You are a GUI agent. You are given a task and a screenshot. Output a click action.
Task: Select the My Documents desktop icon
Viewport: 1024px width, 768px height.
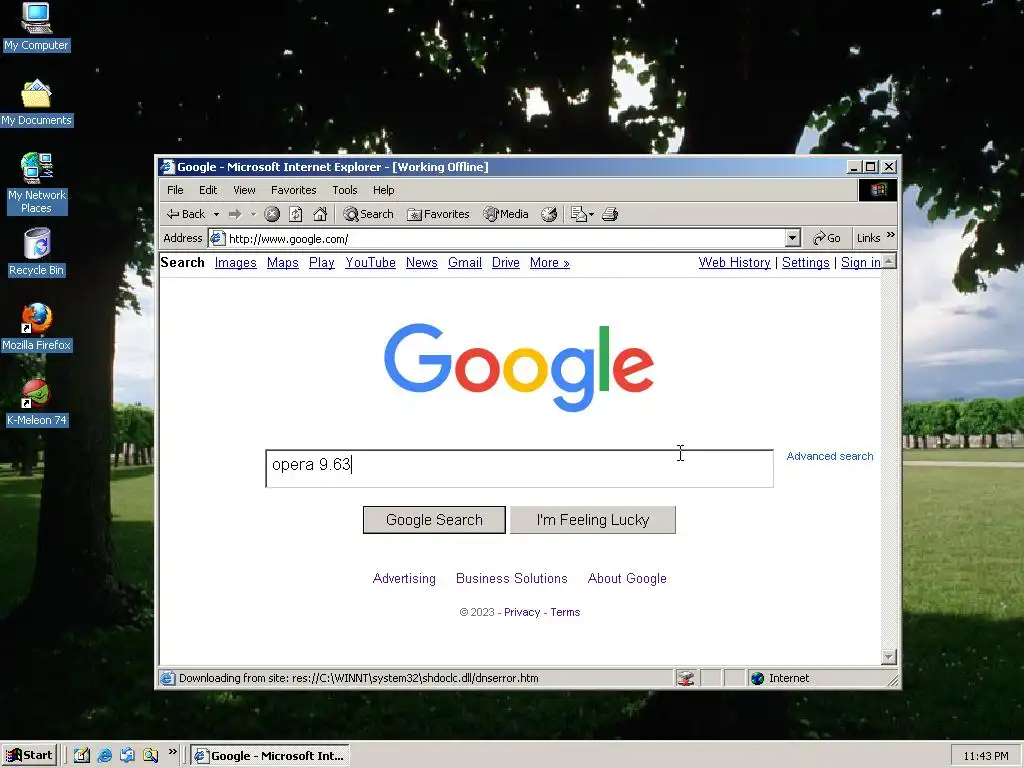coord(36,103)
